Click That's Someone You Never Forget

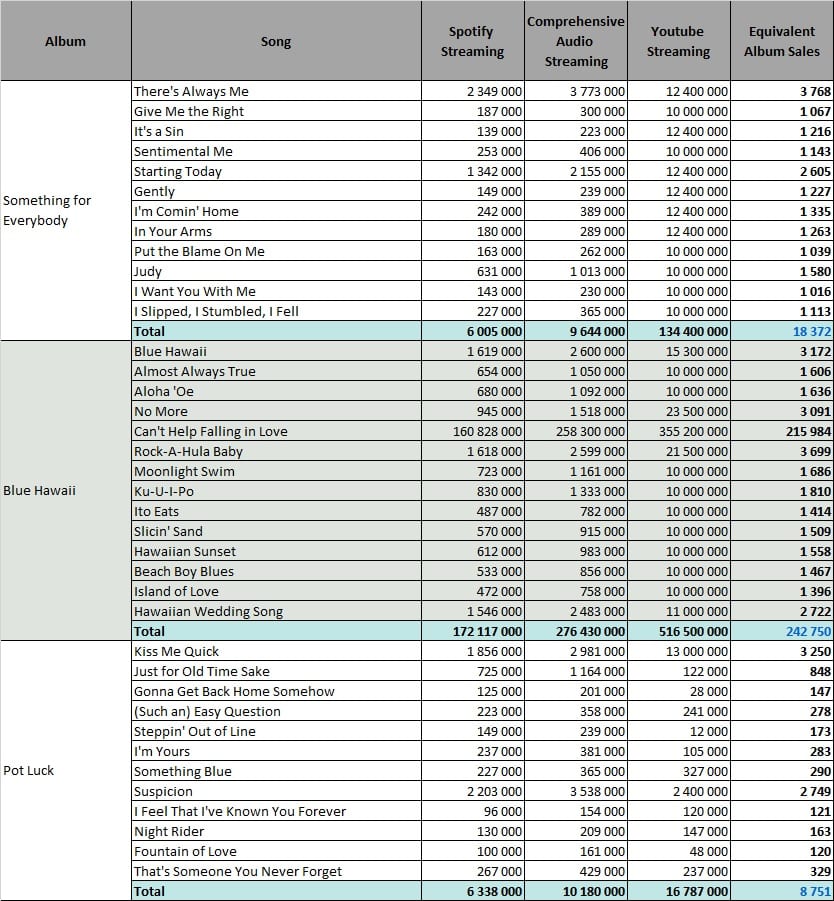tap(276, 871)
